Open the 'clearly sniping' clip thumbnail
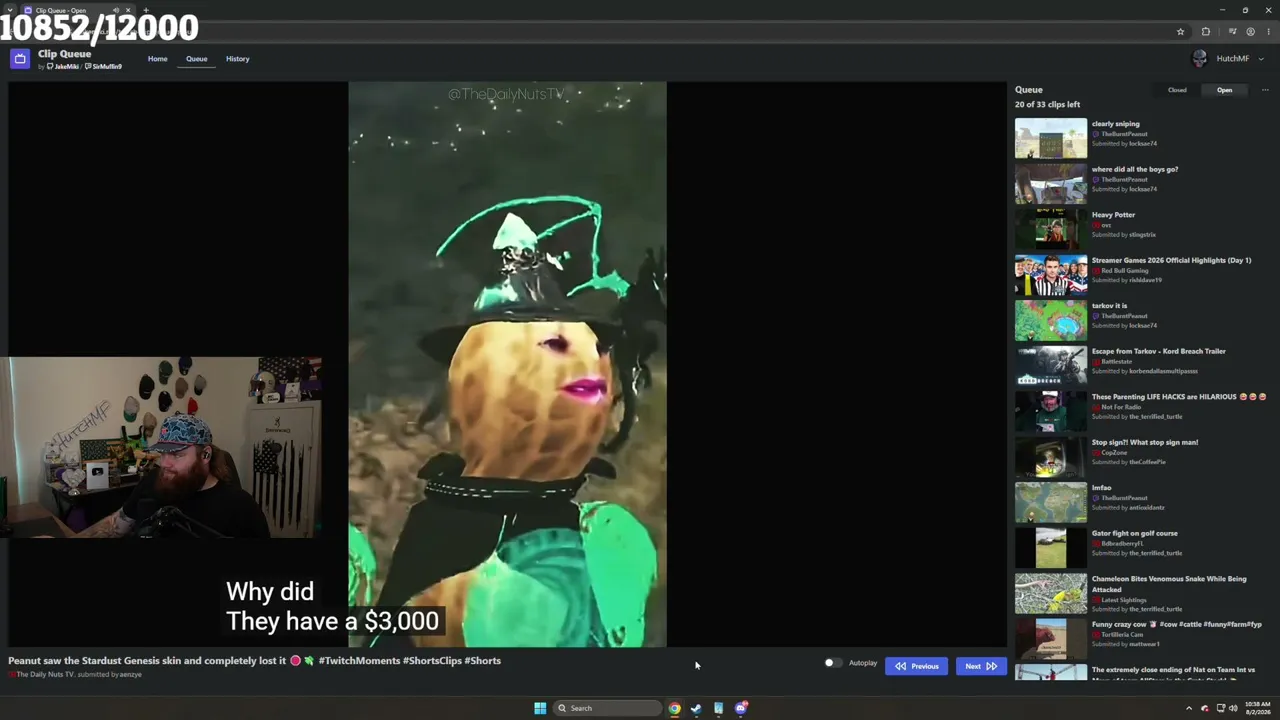The image size is (1280, 720). click(1051, 138)
